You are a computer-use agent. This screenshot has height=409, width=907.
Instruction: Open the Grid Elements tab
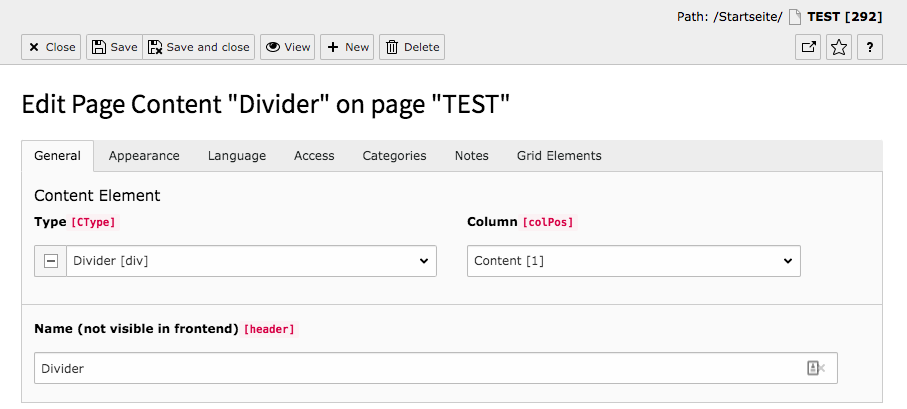click(559, 156)
